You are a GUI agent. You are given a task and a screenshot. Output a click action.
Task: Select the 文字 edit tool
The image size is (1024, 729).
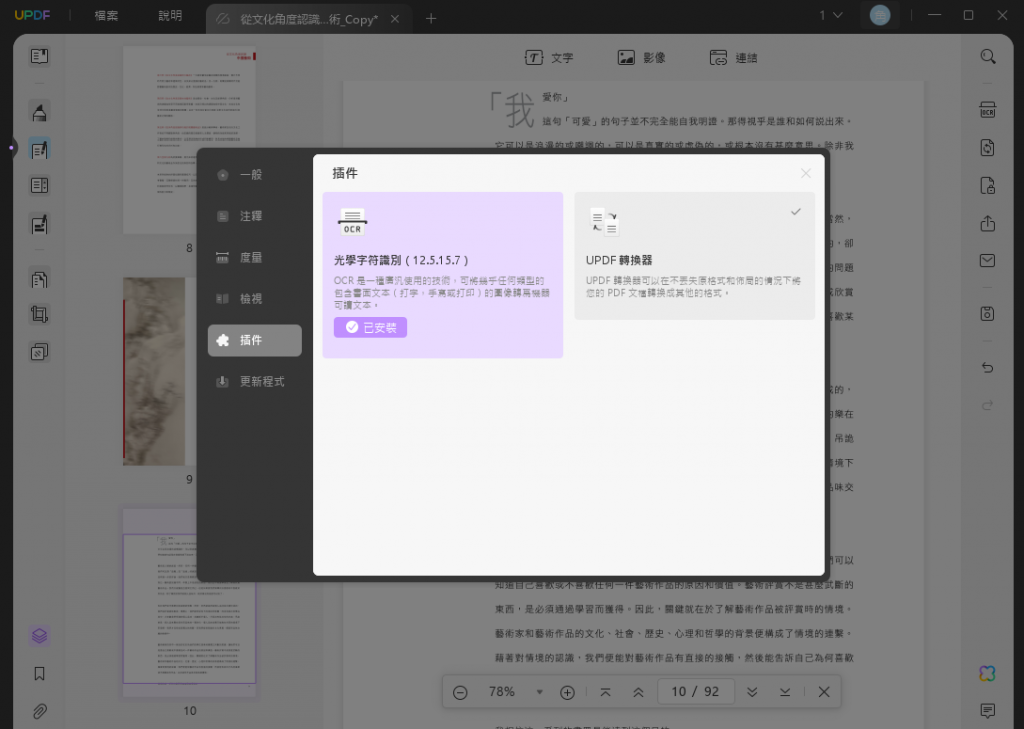549,58
